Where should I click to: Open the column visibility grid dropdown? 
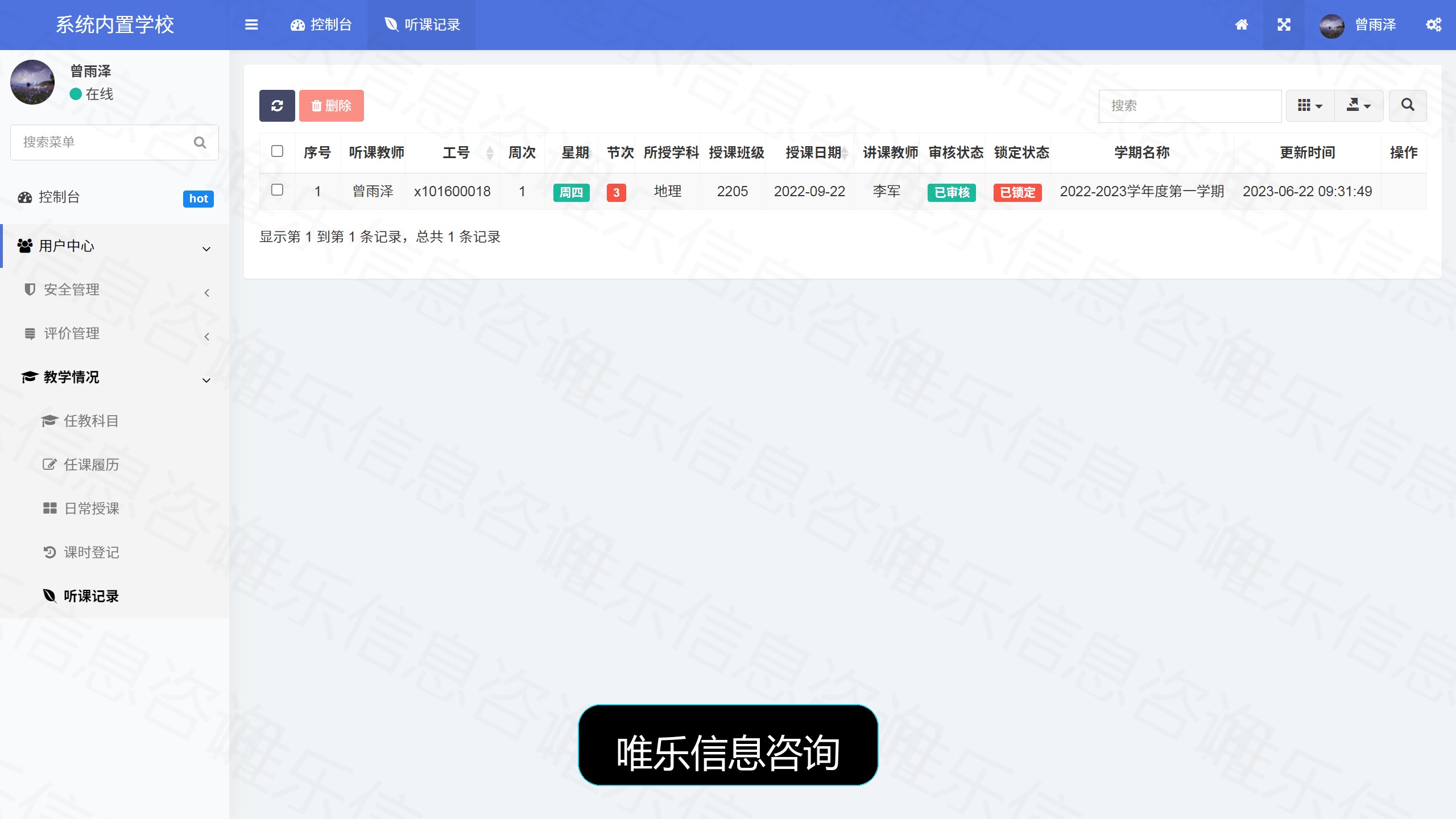click(1310, 105)
